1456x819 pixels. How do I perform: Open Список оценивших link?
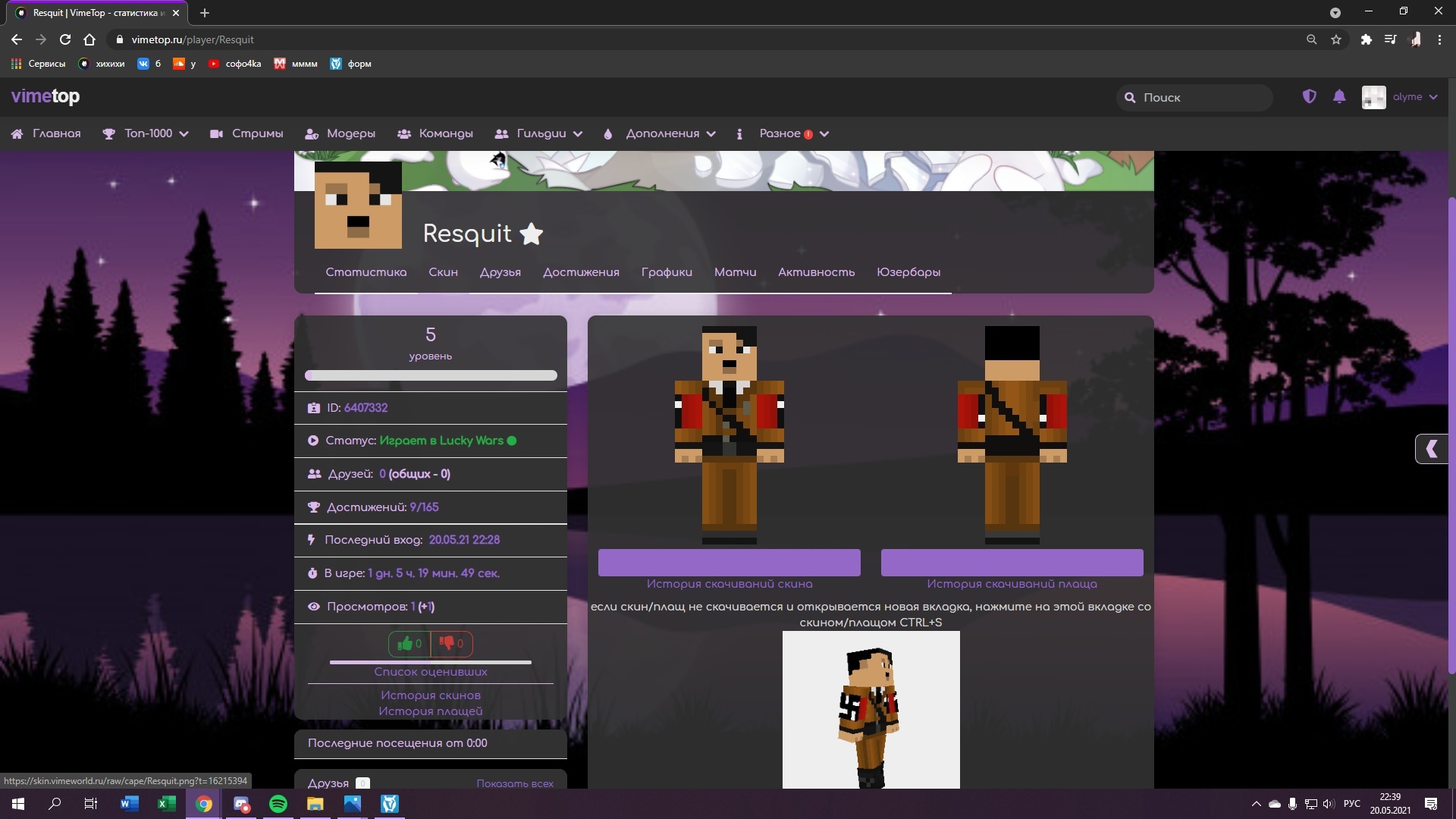click(x=431, y=672)
